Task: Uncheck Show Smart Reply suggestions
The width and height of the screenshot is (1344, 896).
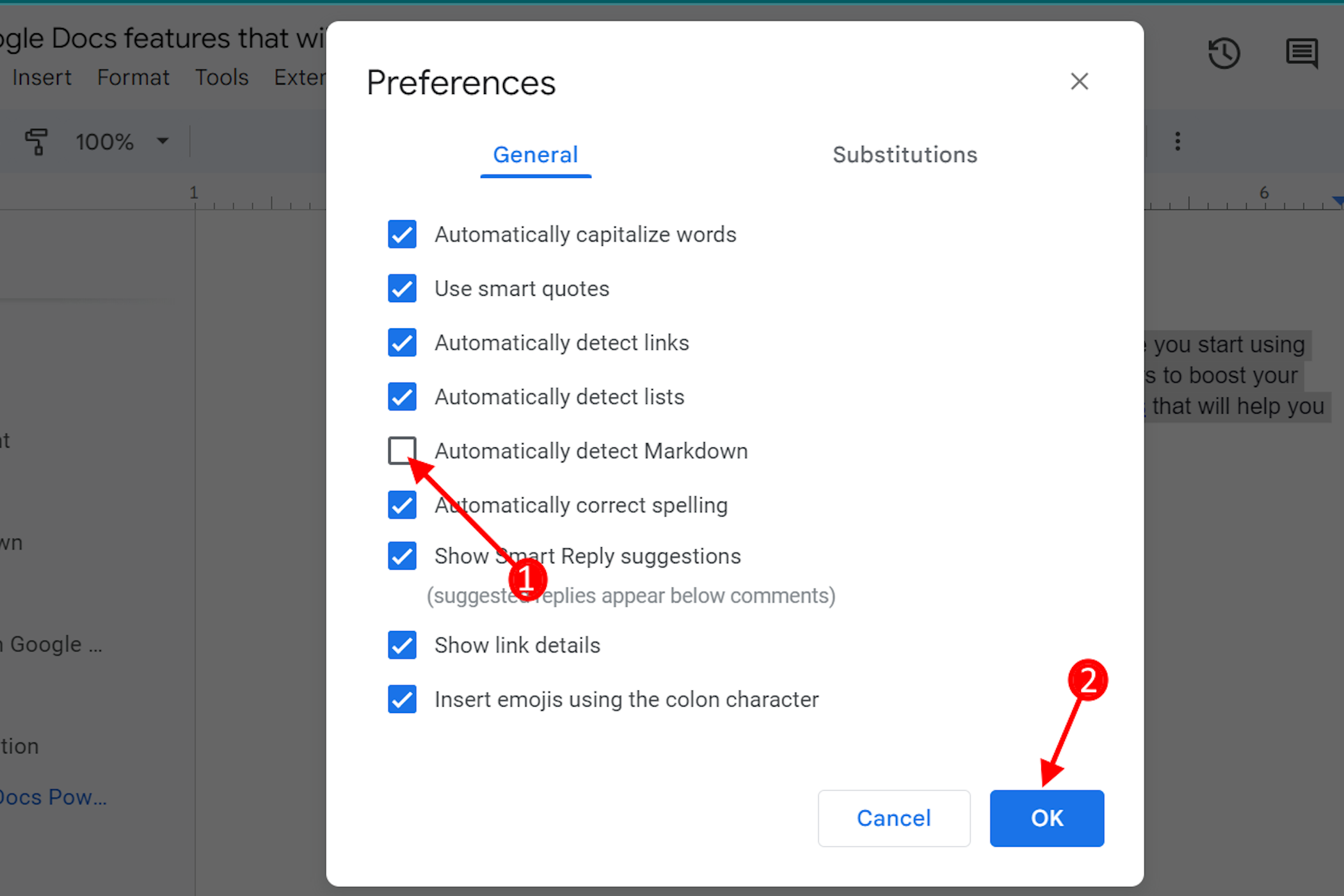Action: (x=402, y=556)
